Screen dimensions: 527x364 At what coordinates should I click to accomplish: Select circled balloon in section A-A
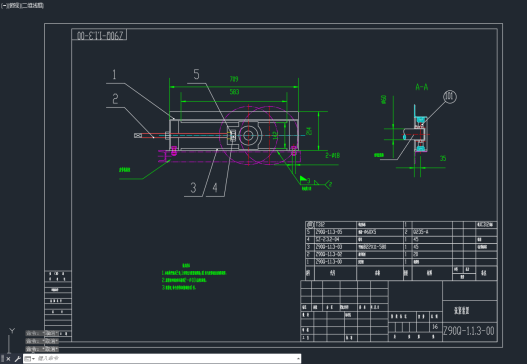coord(450,97)
